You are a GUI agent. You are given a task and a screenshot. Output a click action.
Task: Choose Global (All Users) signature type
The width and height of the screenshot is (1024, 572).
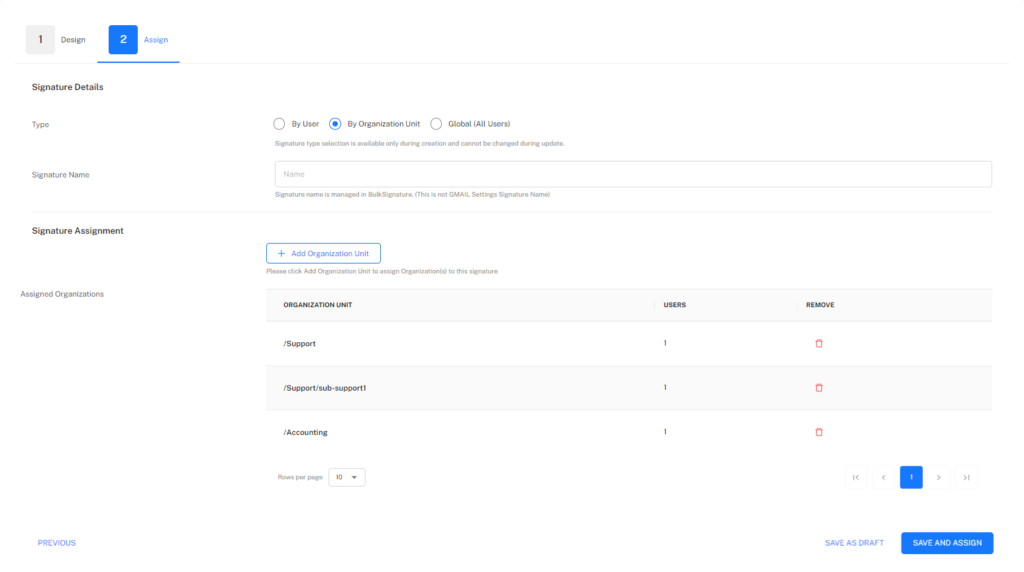[x=436, y=124]
